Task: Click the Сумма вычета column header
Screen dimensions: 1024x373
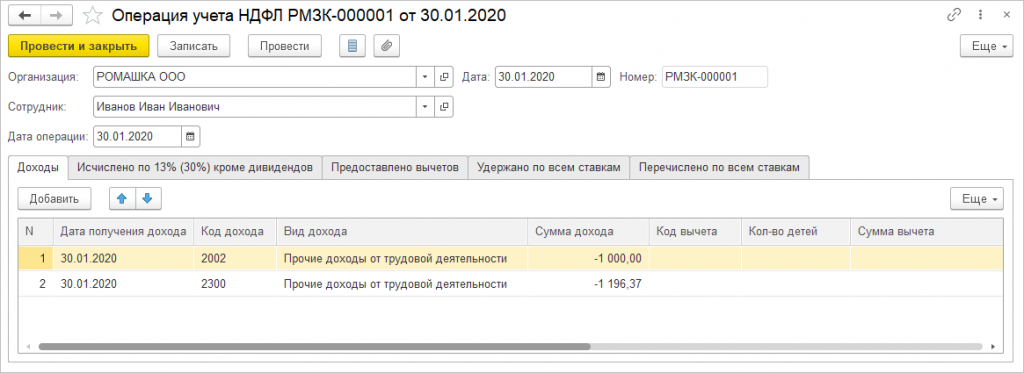Action: click(x=927, y=231)
